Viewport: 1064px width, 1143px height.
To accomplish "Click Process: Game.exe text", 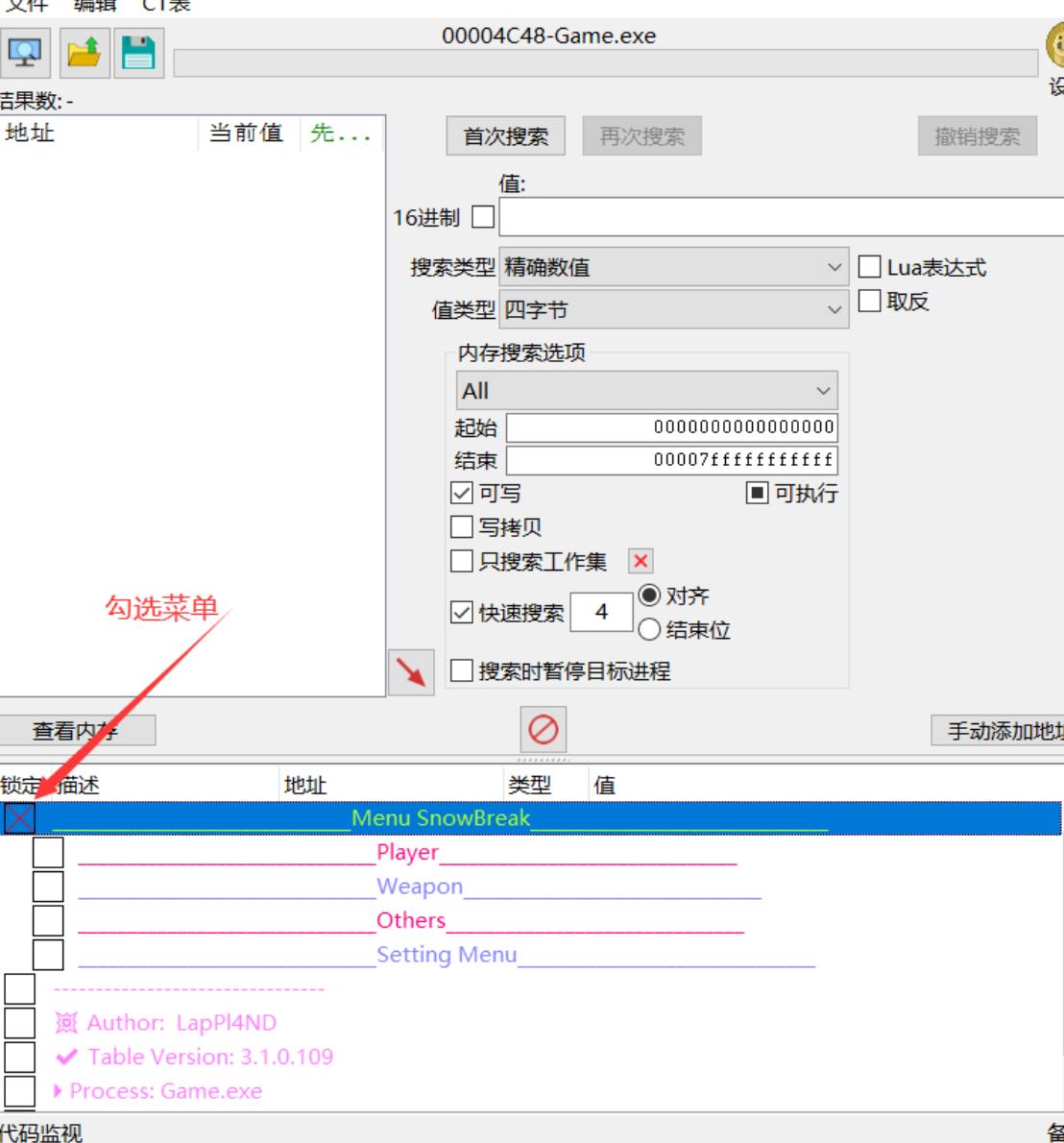I will (x=165, y=1090).
